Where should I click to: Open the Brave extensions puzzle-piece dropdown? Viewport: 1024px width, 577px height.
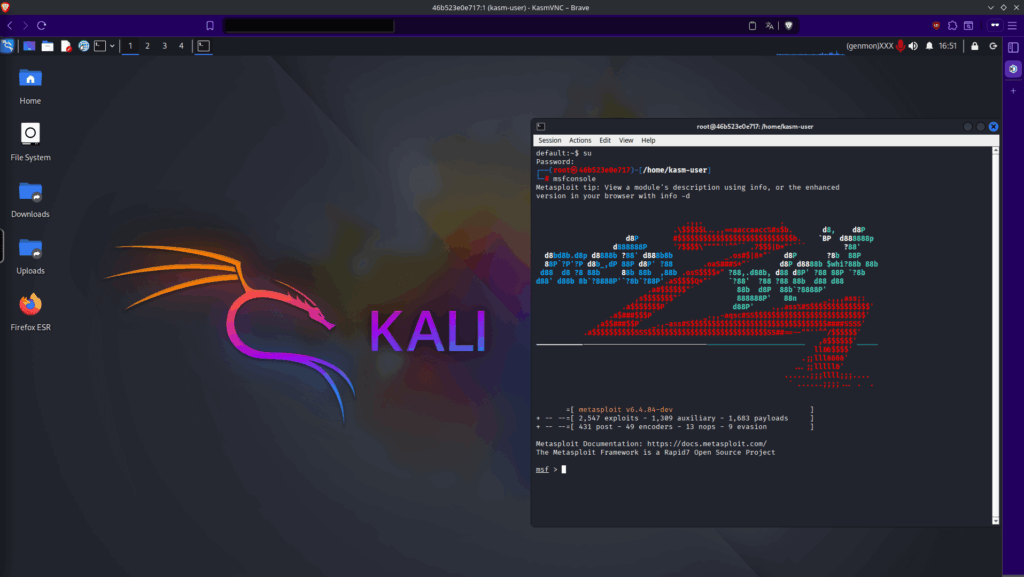951,25
